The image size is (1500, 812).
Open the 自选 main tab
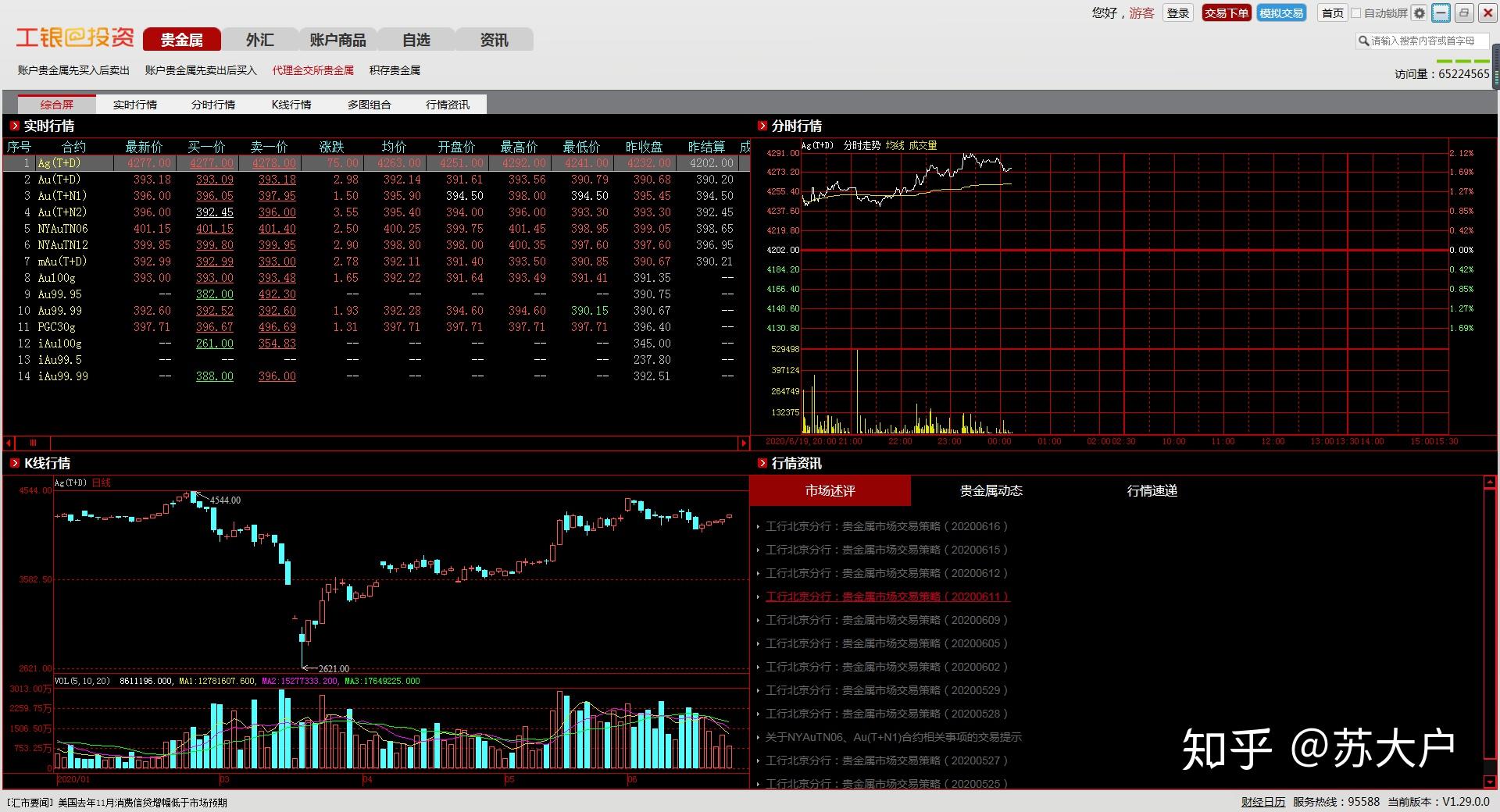click(416, 40)
